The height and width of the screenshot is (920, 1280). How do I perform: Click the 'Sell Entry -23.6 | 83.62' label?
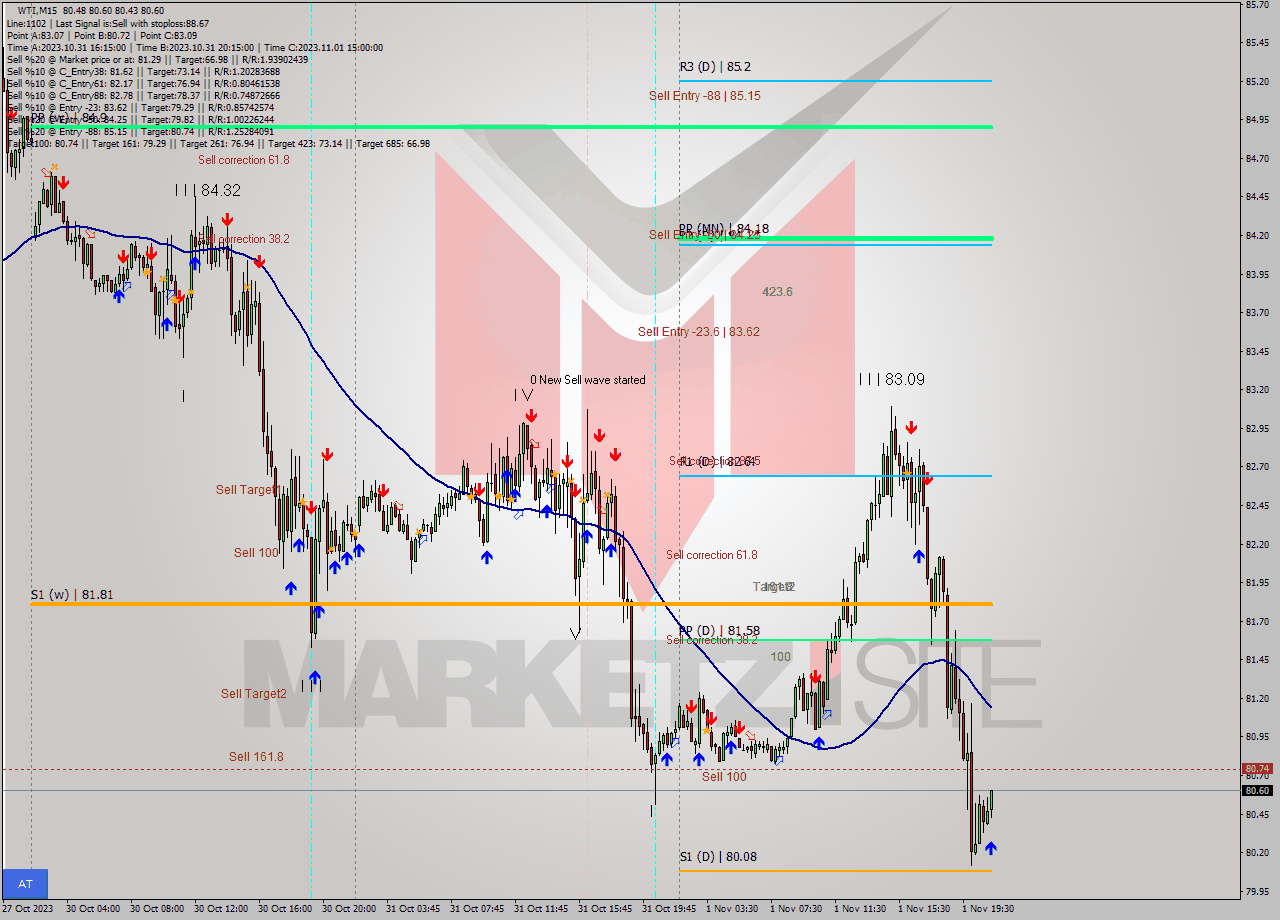(698, 332)
